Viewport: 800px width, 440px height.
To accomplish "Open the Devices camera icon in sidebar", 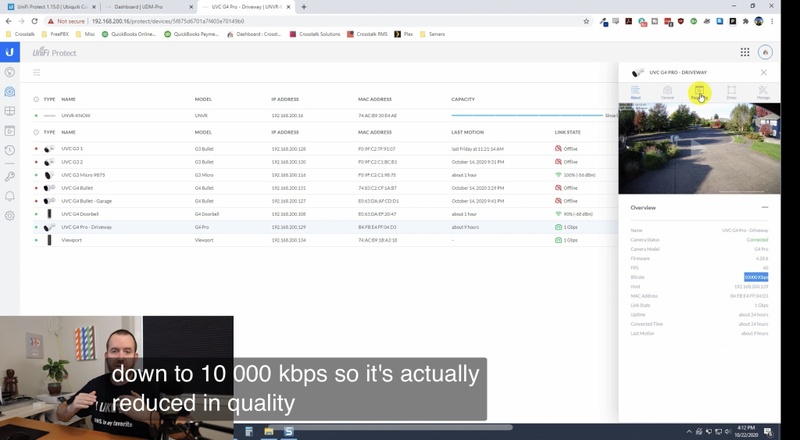I will [10, 92].
